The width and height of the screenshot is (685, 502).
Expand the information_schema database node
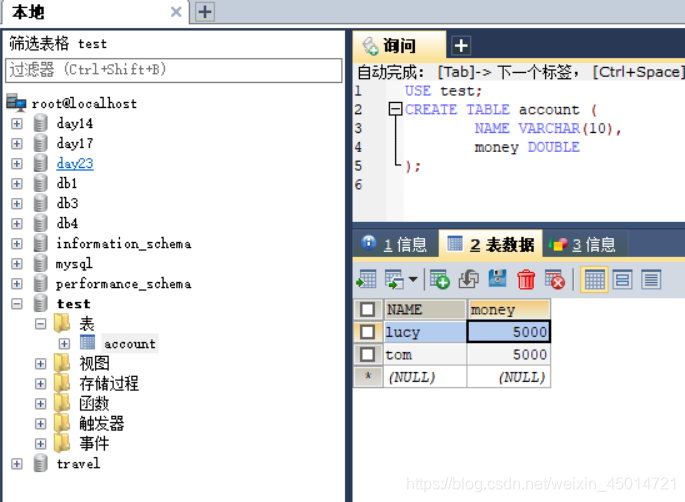17,244
